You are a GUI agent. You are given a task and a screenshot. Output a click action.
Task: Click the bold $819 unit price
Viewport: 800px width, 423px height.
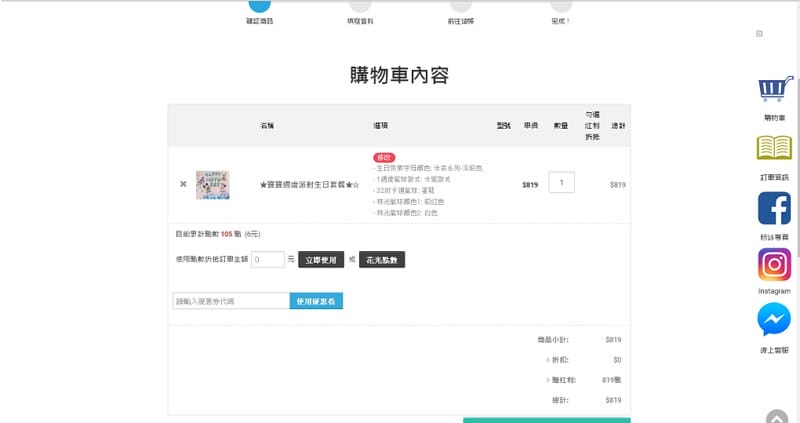(x=530, y=185)
